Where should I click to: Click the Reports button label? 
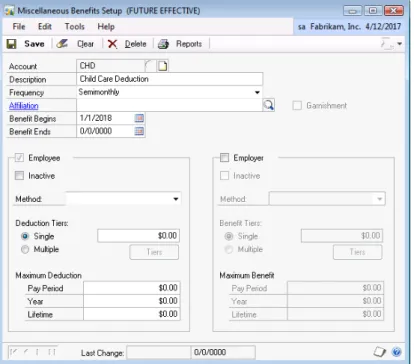click(x=189, y=44)
